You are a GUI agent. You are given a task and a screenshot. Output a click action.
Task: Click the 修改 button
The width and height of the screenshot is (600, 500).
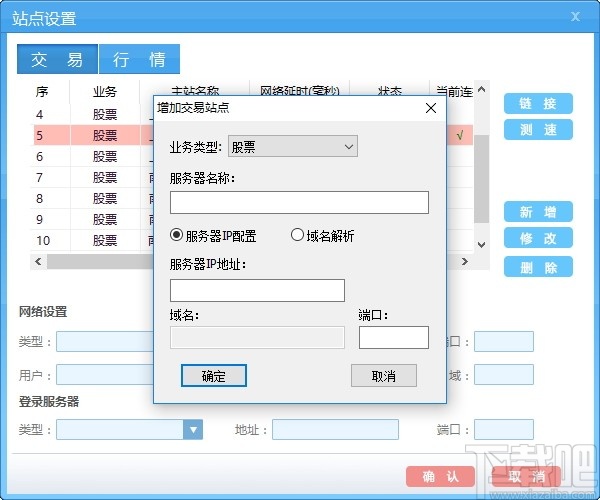(x=538, y=238)
